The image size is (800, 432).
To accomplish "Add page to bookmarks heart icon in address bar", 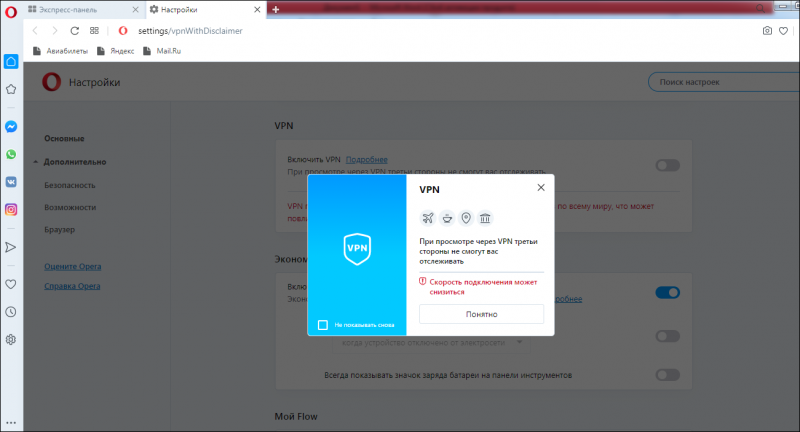I will point(783,31).
